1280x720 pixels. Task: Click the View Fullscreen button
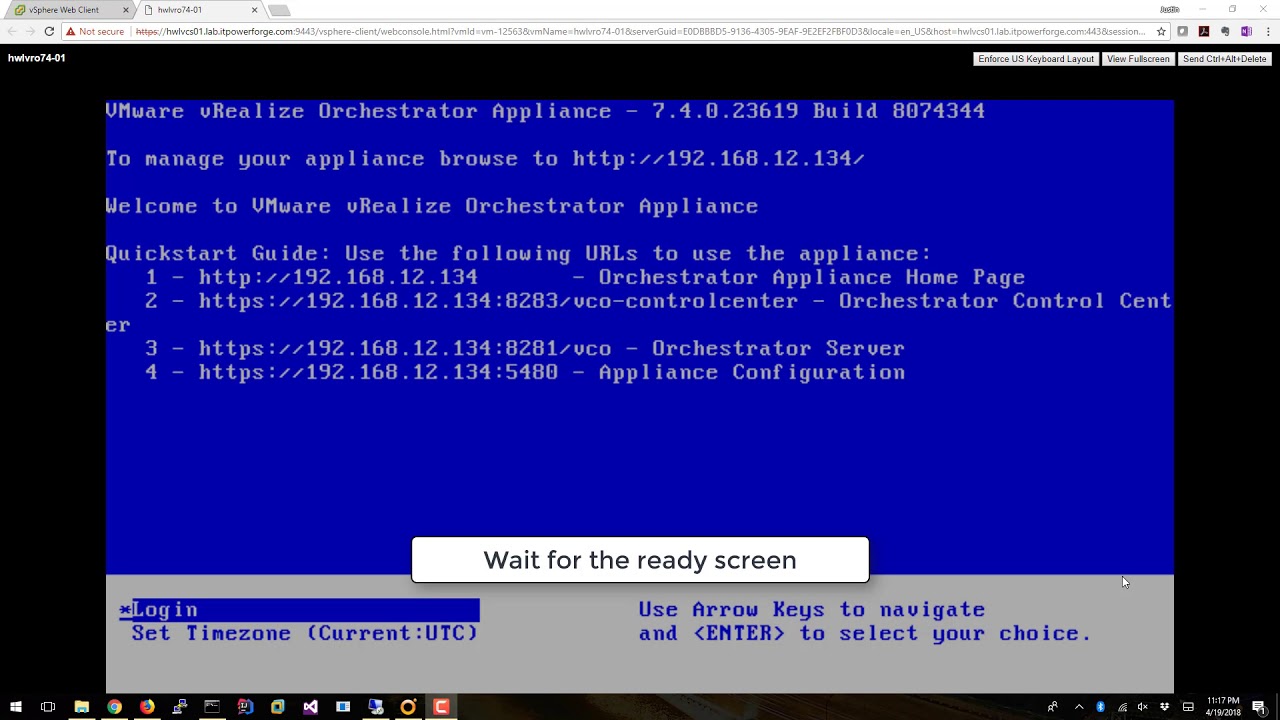coord(1138,59)
